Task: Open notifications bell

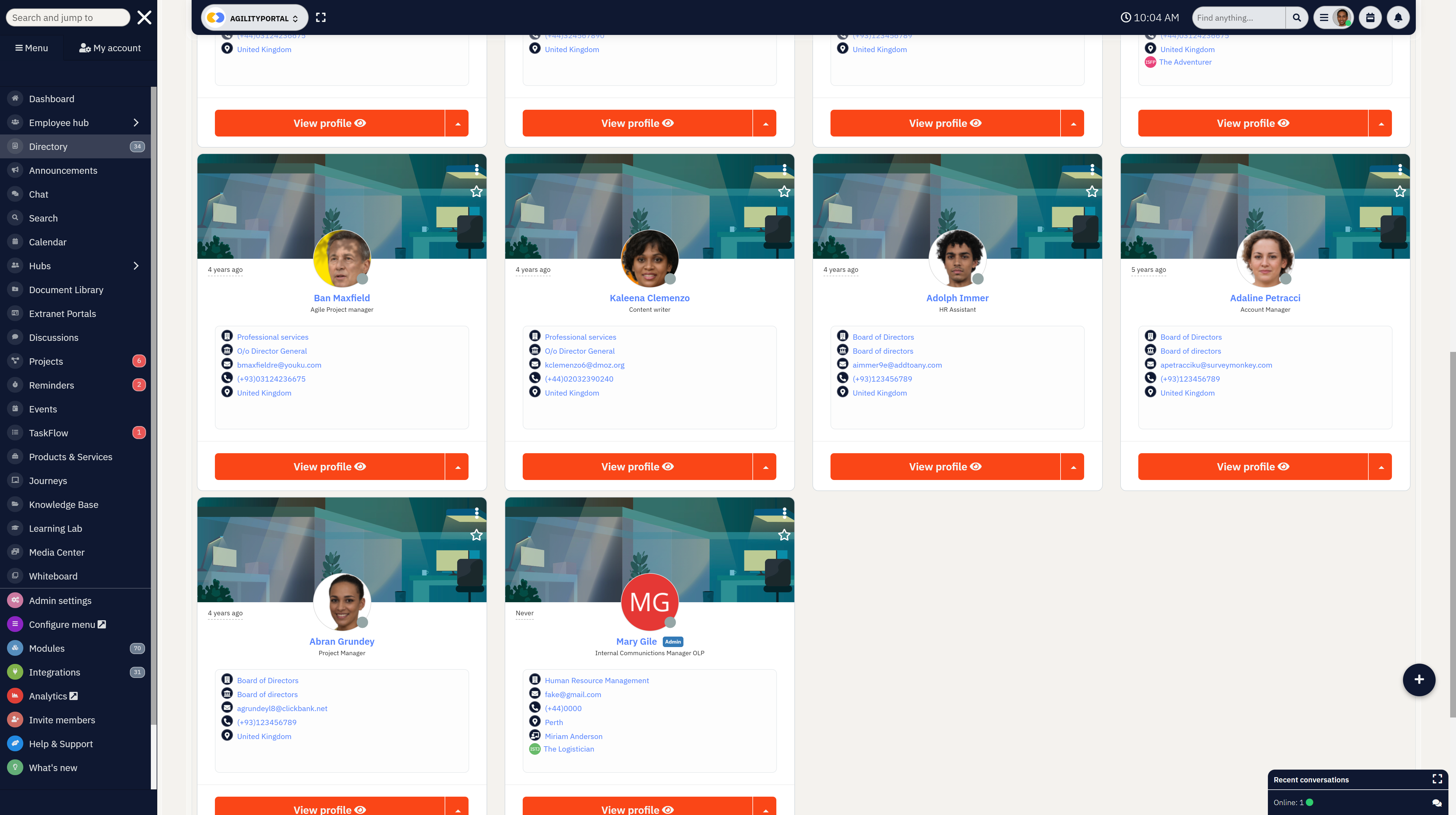Action: (1398, 17)
